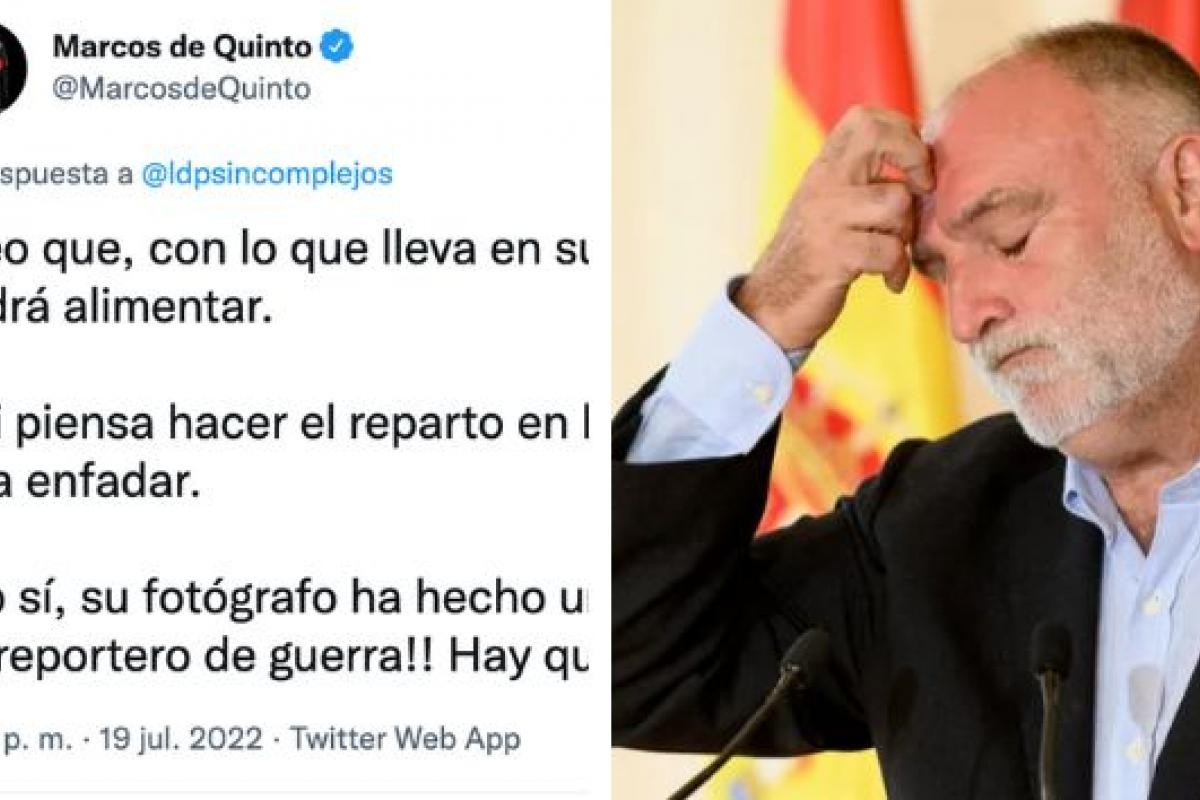Open the partially visible profile avatar
Screen dimensions: 1200x800
pyautogui.click(x=12, y=67)
